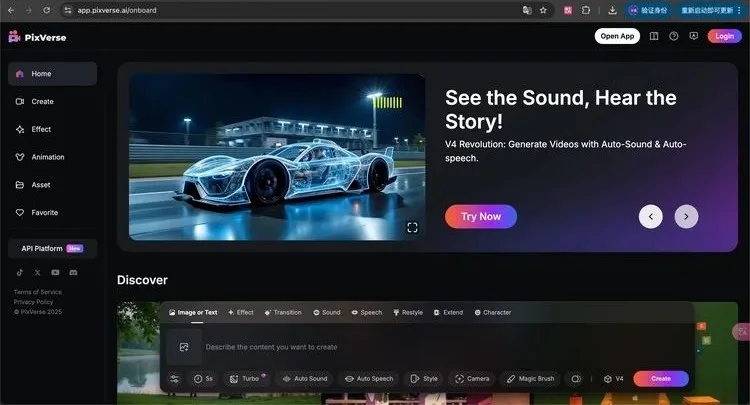Go to Create in the sidebar
Image resolution: width=750 pixels, height=405 pixels.
tap(53, 101)
